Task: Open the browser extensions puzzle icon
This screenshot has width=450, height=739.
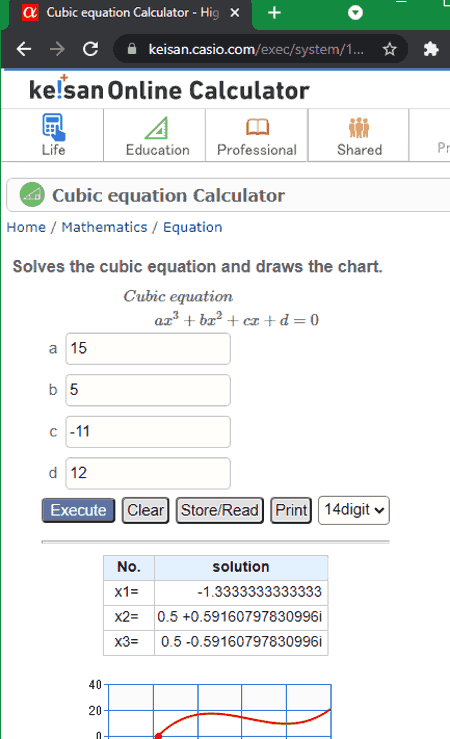Action: tap(431, 49)
